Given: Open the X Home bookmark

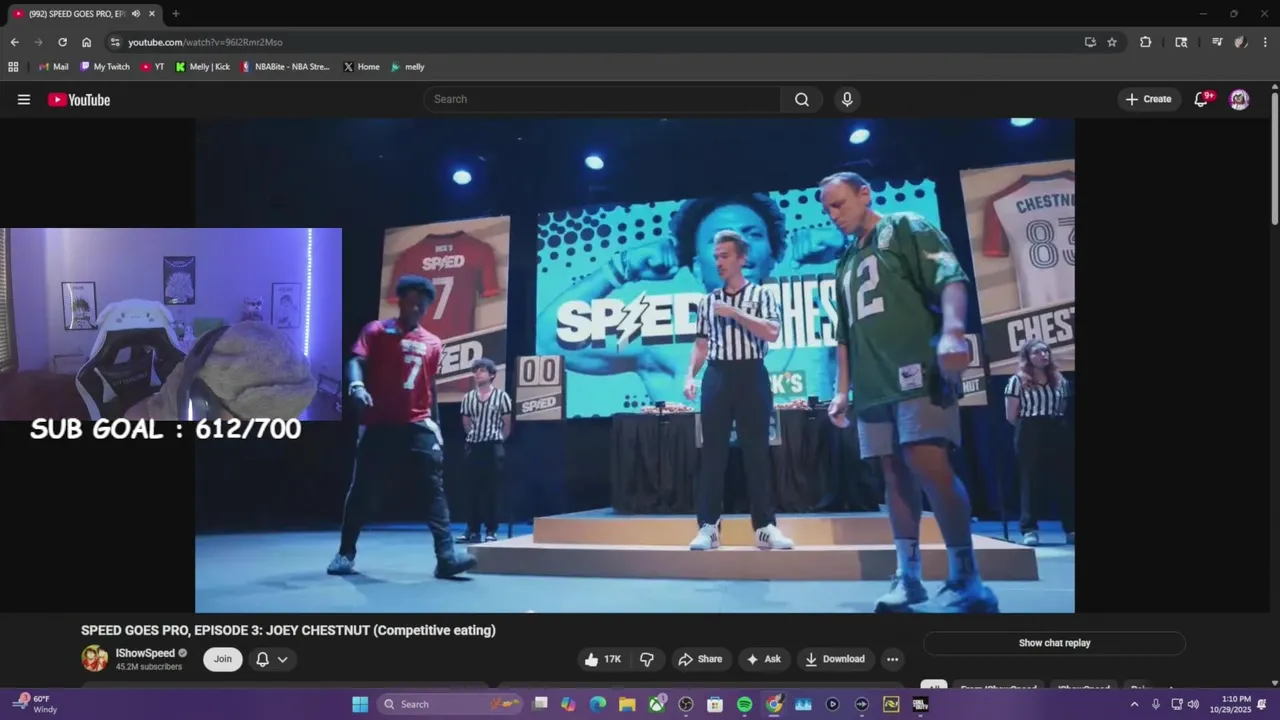Looking at the screenshot, I should tap(361, 67).
